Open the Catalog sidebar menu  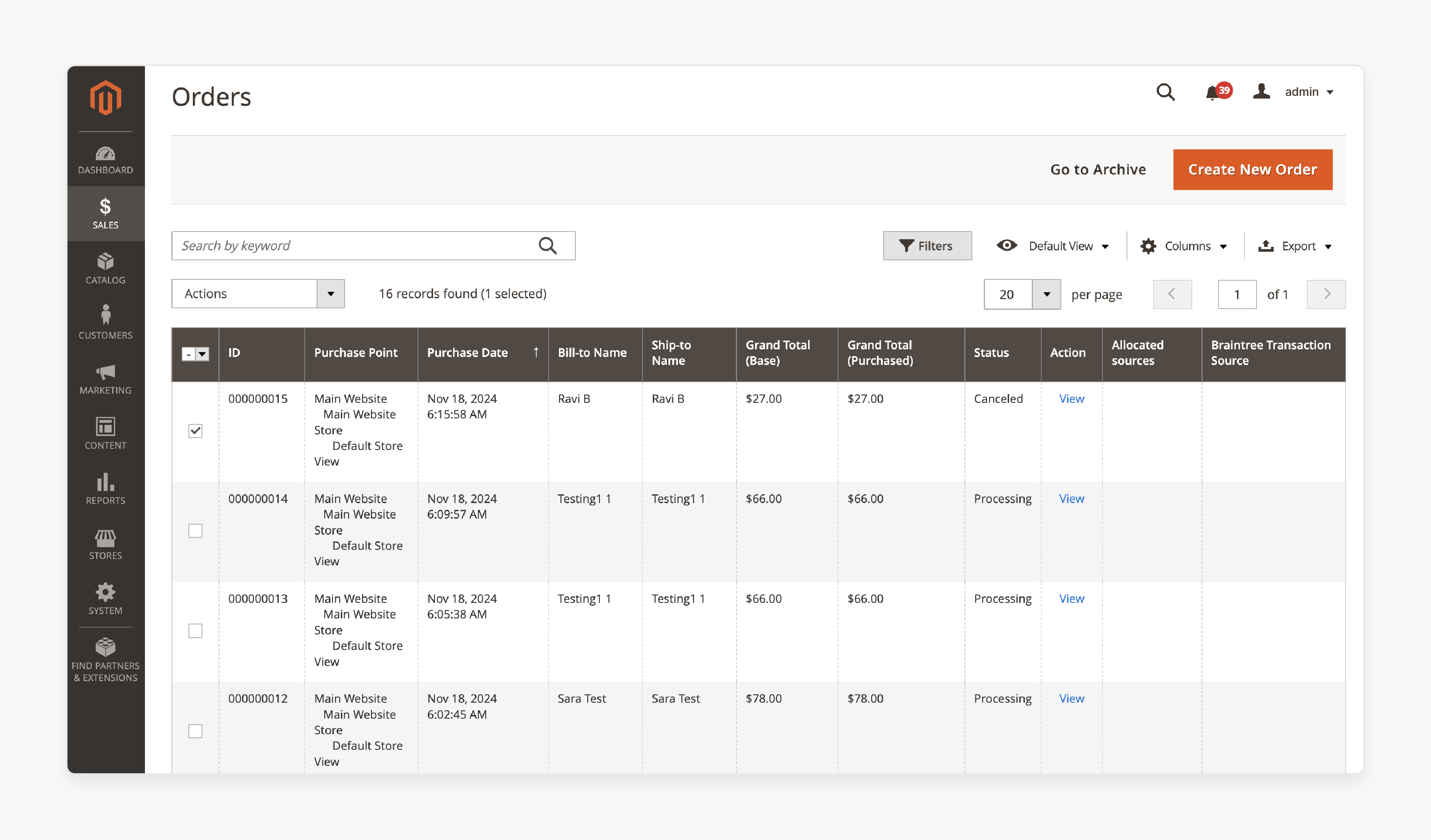106,269
